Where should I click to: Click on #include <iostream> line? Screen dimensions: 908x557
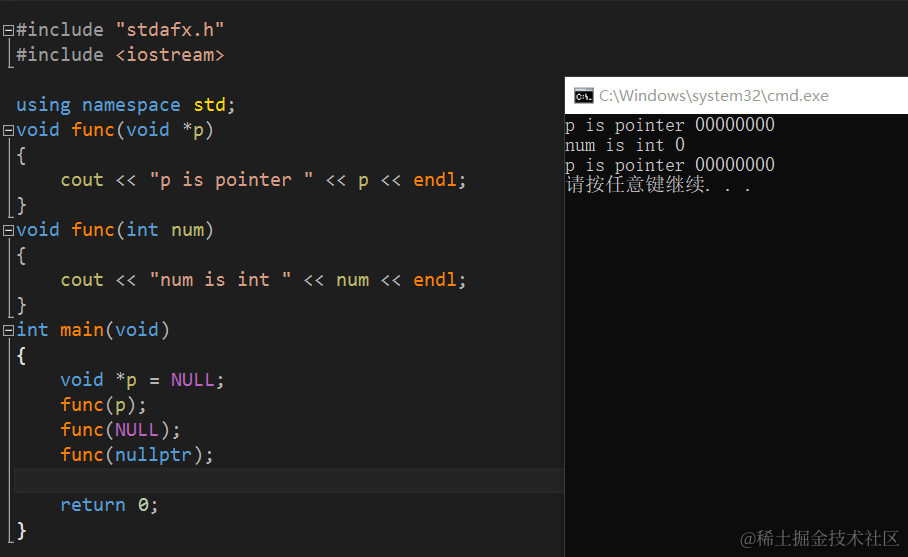coord(120,55)
